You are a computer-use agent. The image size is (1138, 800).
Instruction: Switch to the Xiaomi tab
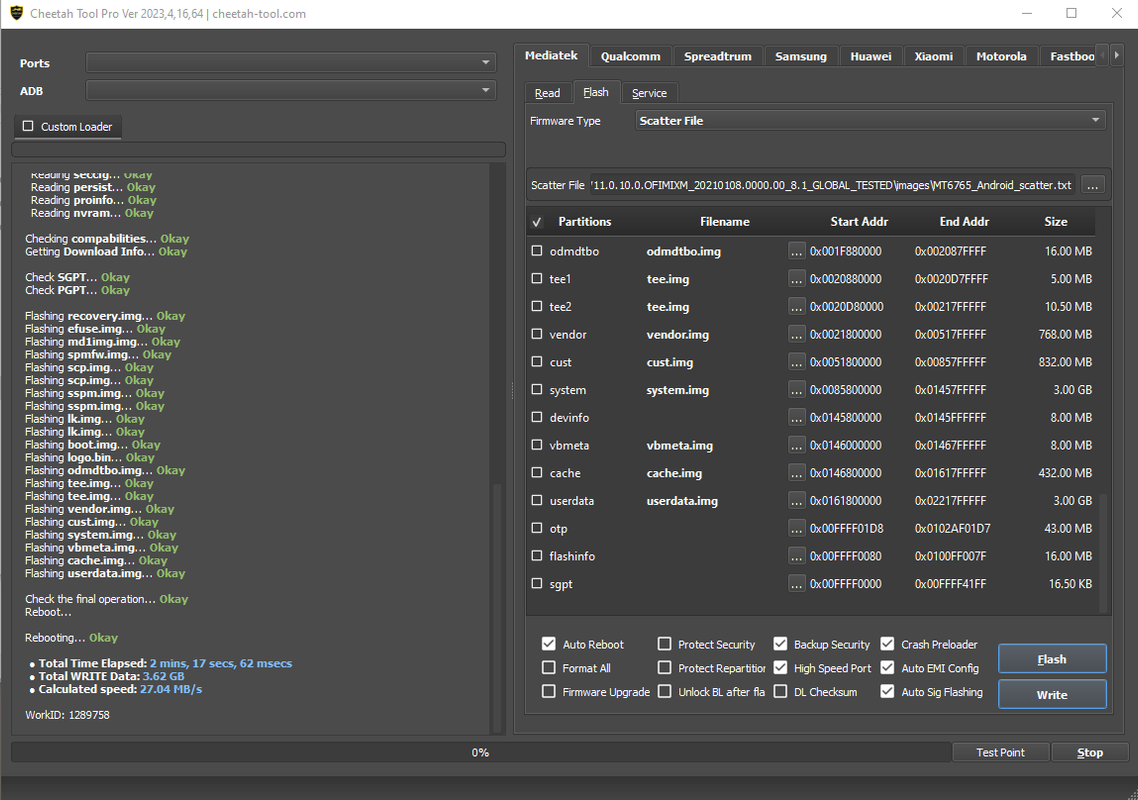(933, 57)
